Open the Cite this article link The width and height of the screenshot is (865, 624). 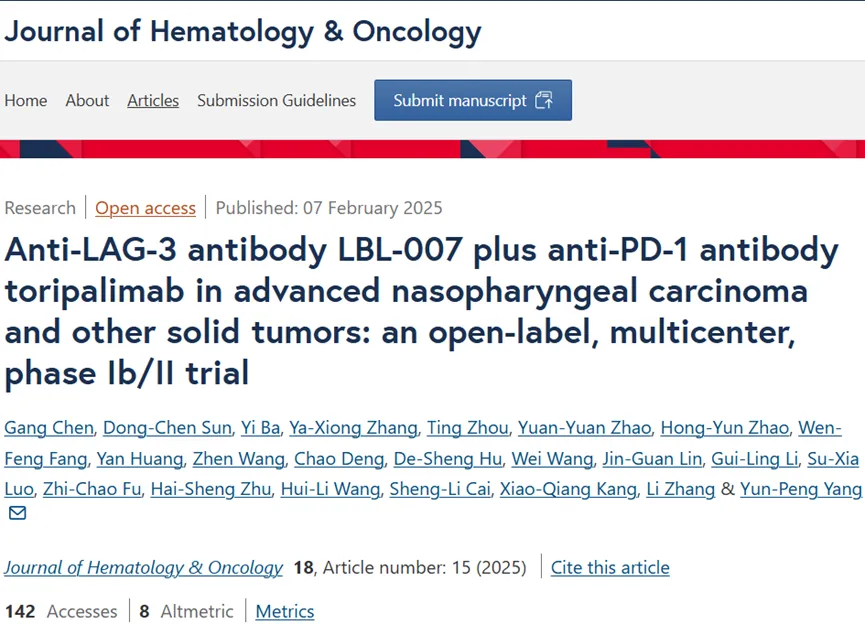[x=610, y=568]
